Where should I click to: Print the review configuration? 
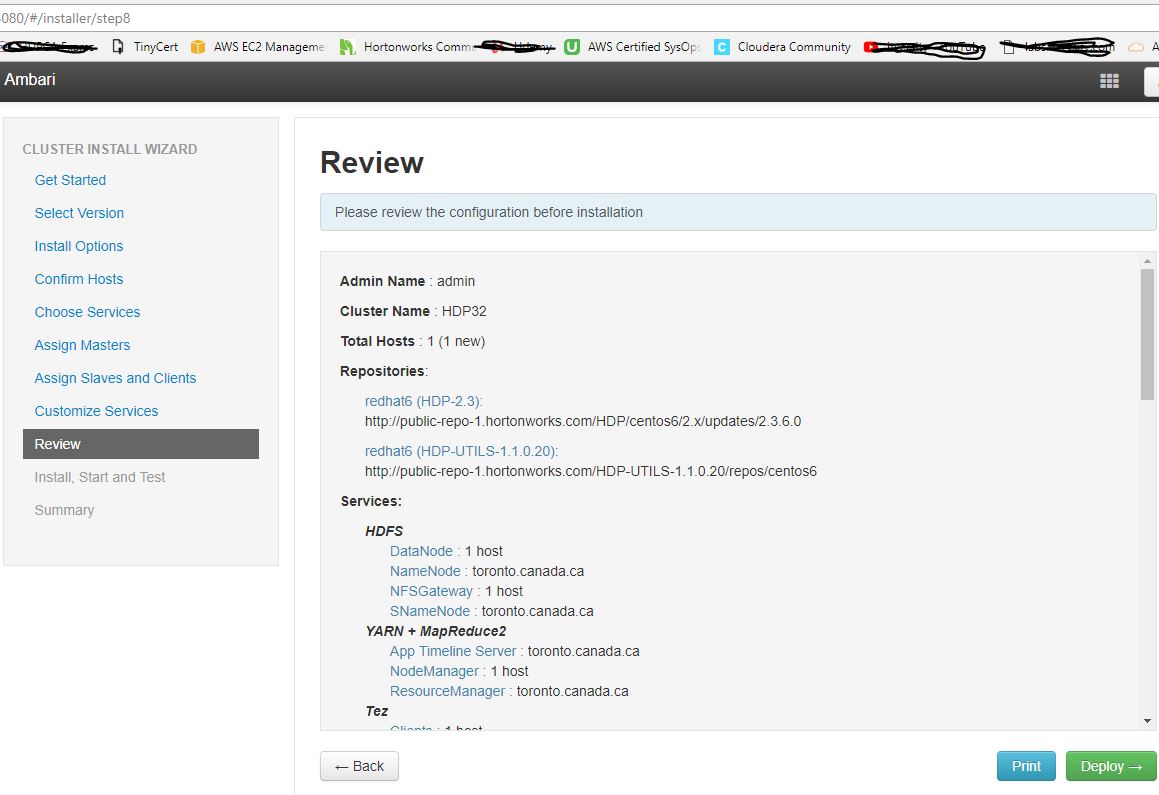pos(1026,765)
